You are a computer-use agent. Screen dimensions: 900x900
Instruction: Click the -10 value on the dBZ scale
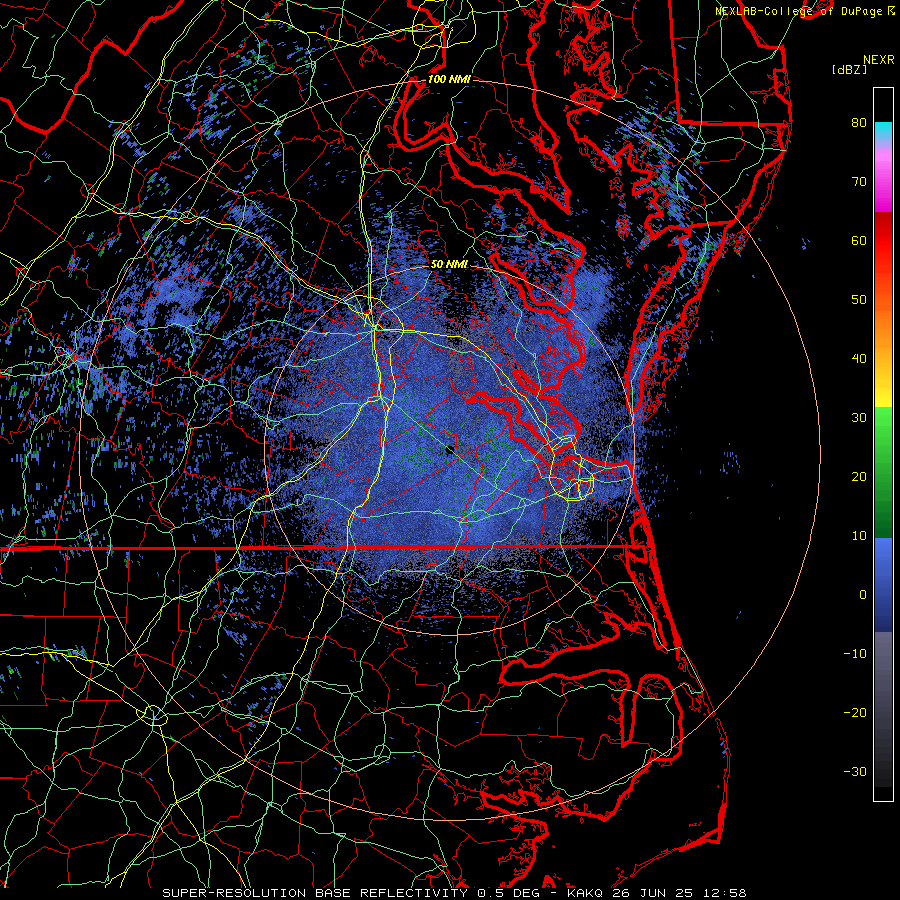pyautogui.click(x=855, y=654)
